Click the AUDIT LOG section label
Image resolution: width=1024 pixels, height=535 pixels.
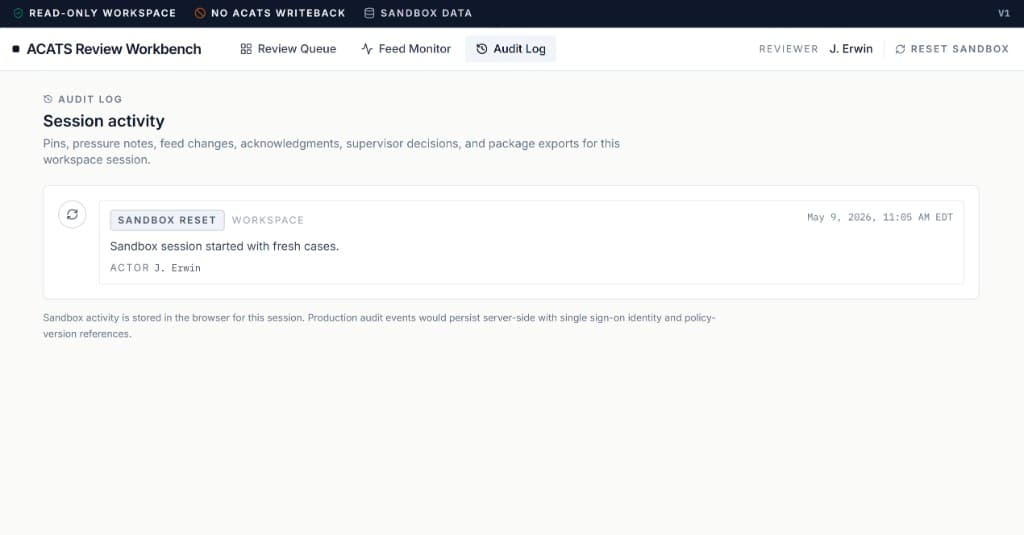(x=90, y=99)
